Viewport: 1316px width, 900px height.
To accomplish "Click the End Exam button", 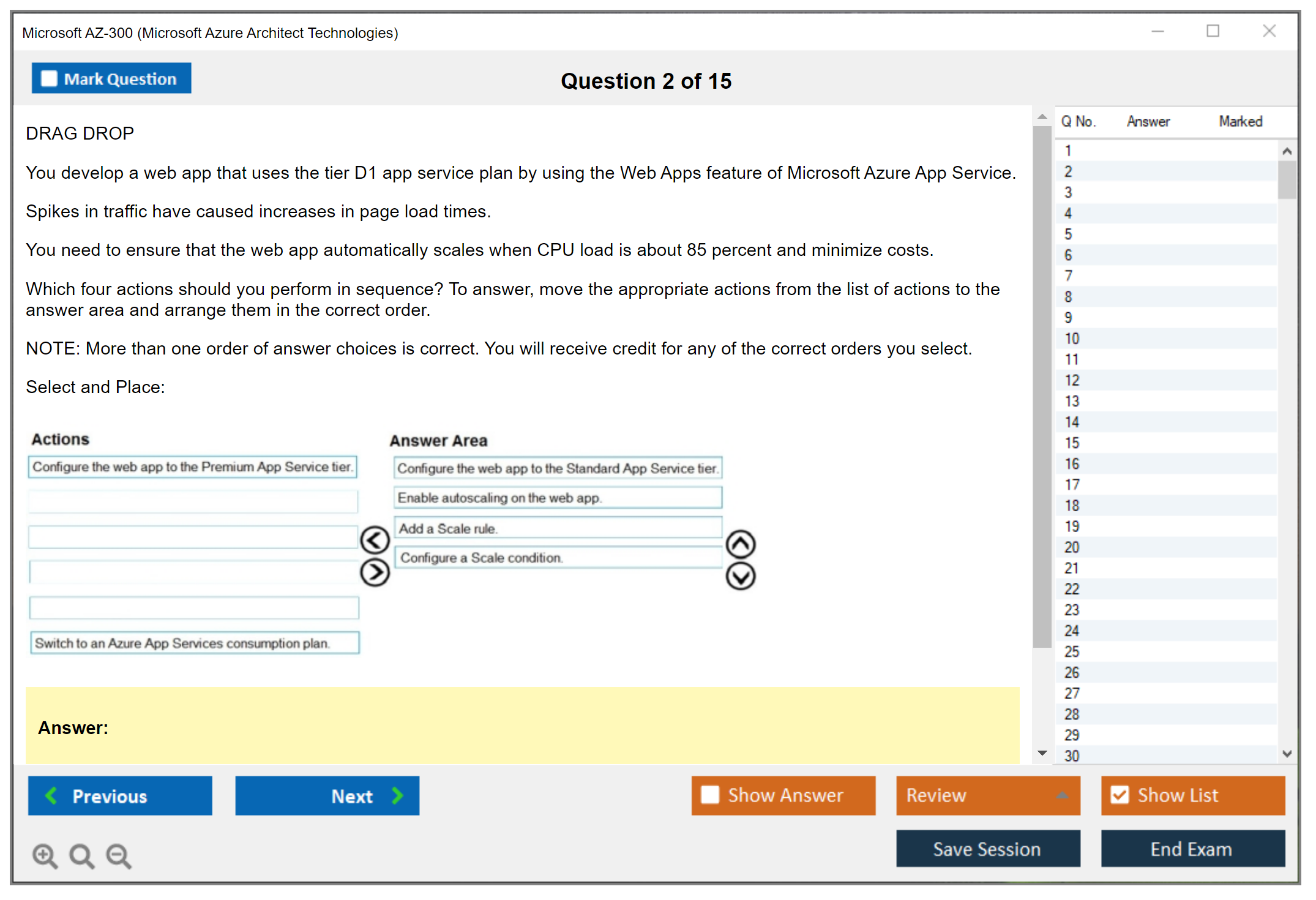I will pos(1192,849).
